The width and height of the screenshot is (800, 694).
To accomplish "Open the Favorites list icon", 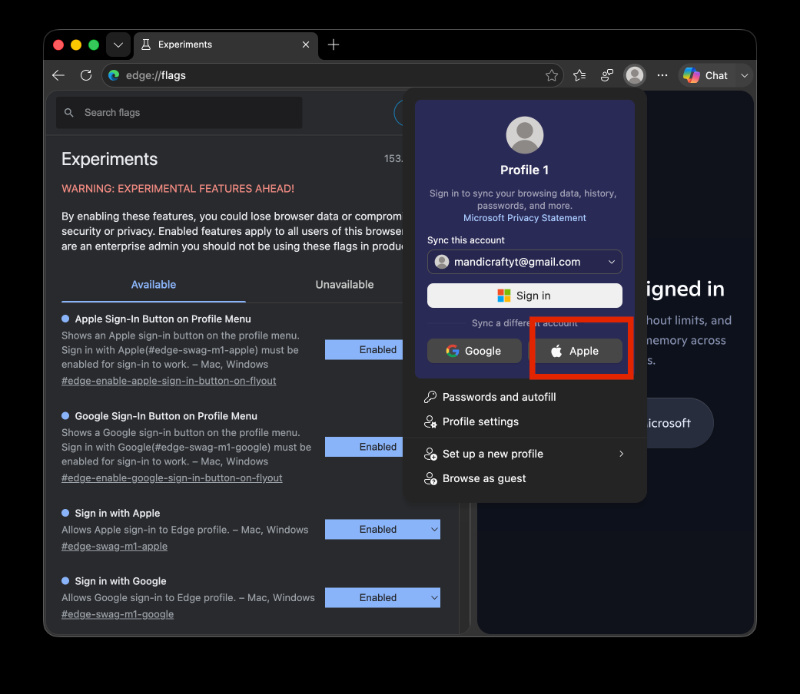I will pos(580,76).
